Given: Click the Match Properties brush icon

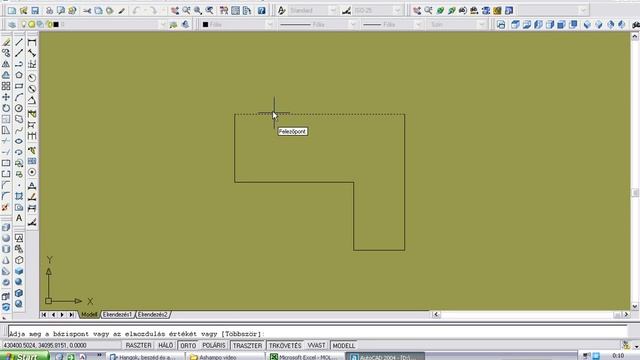Looking at the screenshot, I should point(121,11).
